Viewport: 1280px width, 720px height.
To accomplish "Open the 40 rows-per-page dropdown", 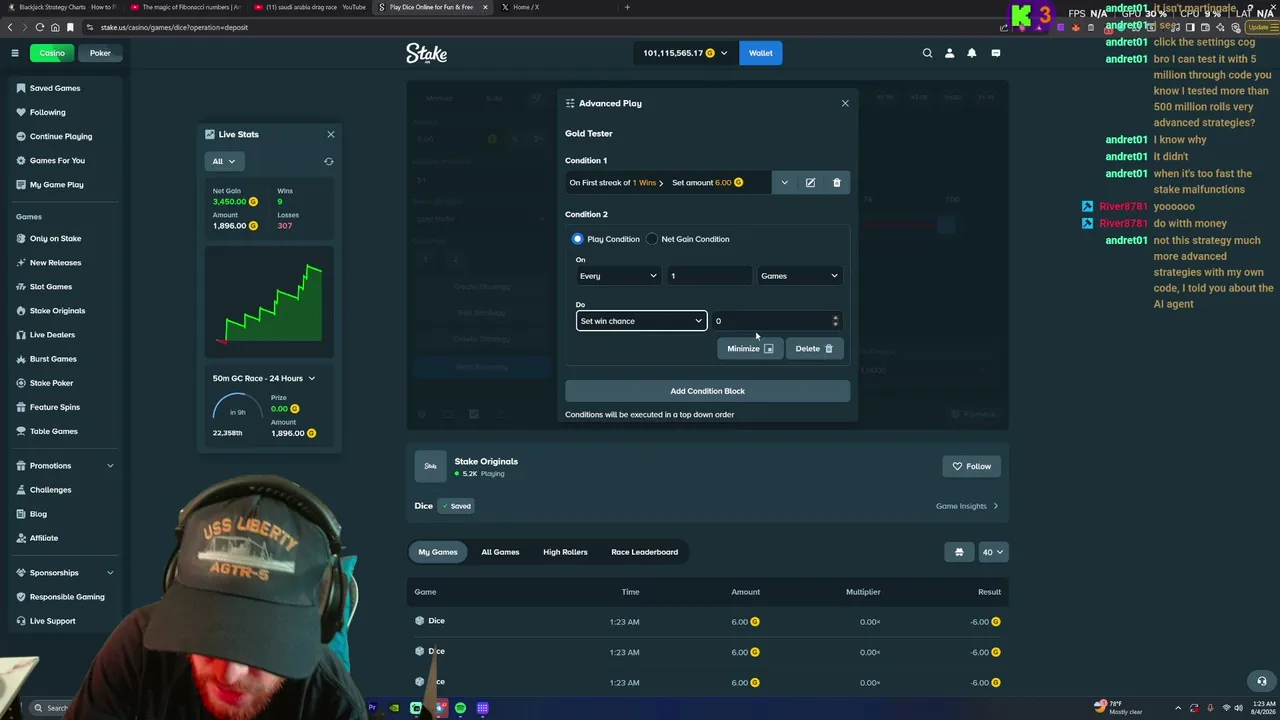I will coord(993,552).
